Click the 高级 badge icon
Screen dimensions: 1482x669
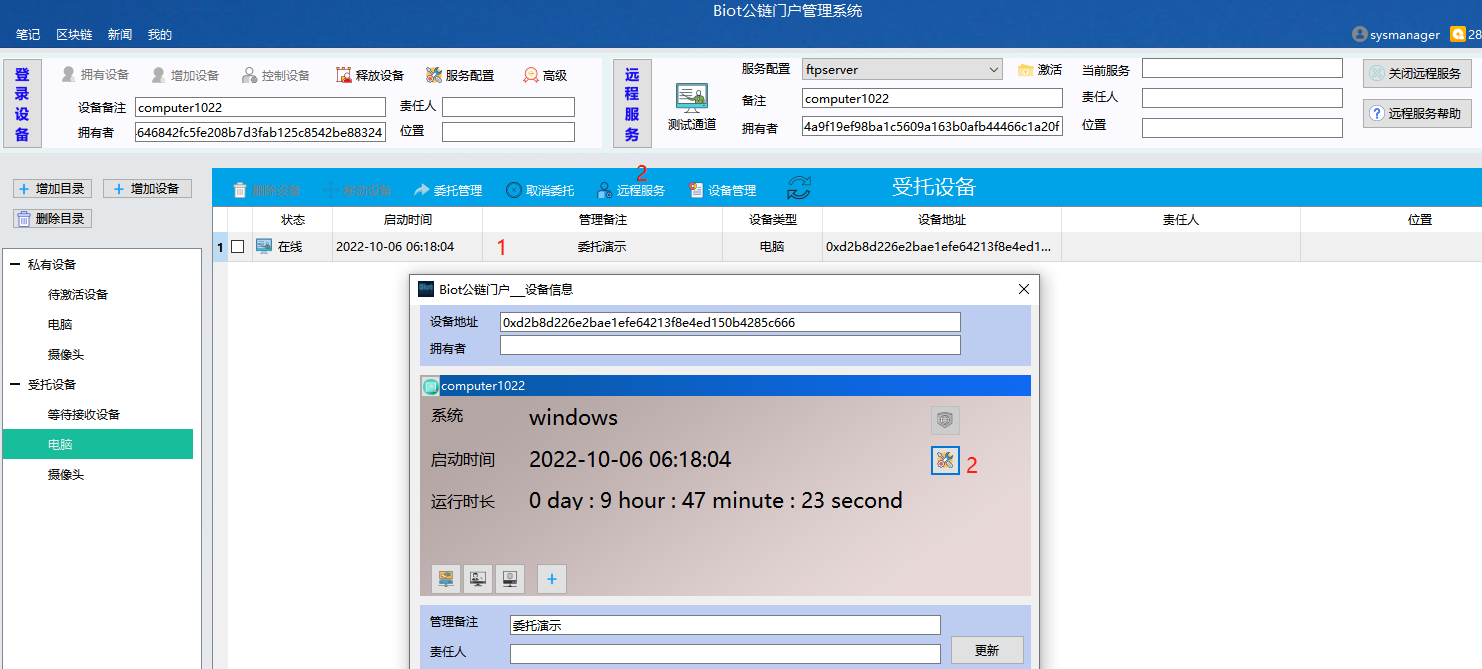[531, 75]
